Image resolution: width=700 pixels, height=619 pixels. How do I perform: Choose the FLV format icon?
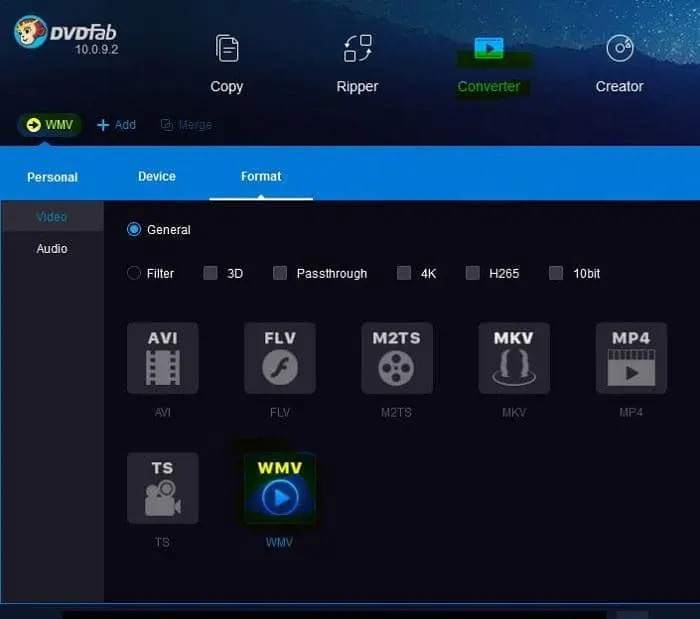280,358
